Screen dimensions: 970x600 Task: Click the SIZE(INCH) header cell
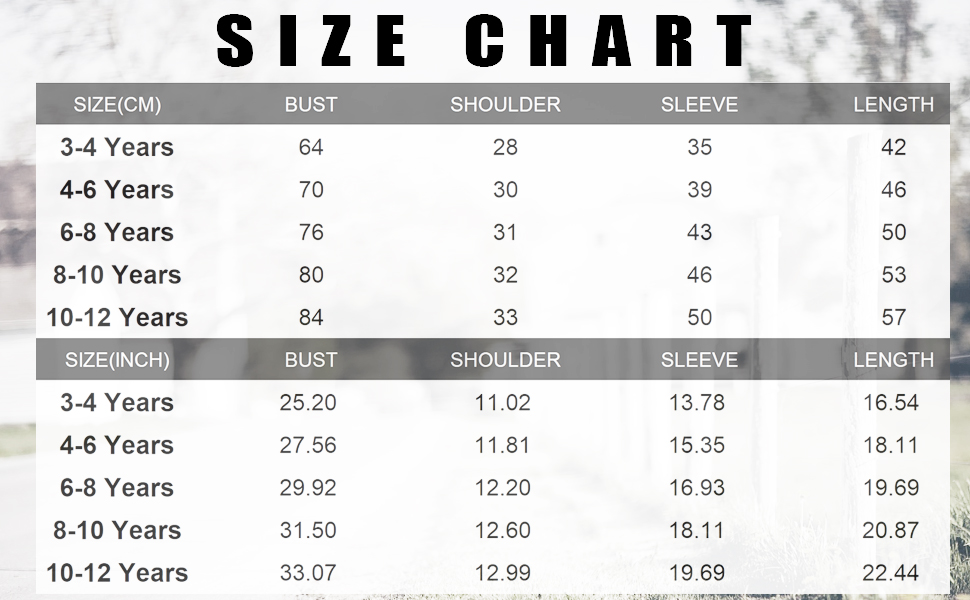[x=117, y=360]
